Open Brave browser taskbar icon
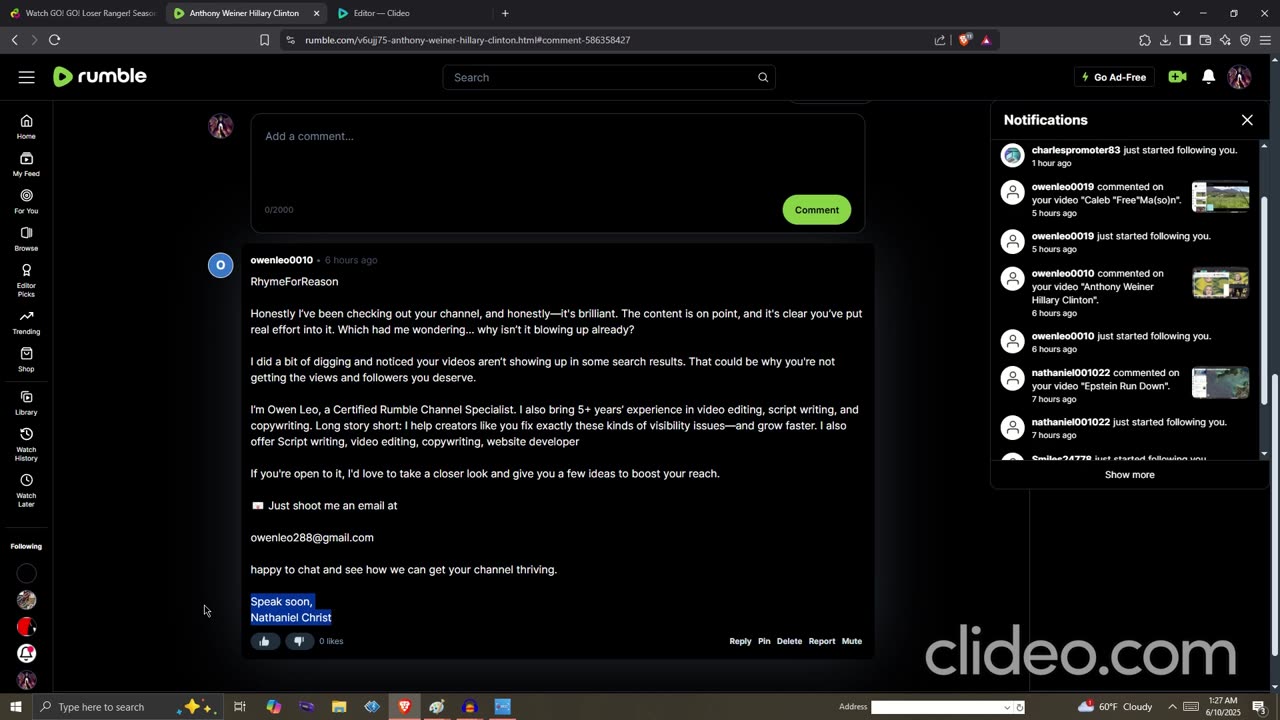This screenshot has height=720, width=1280. pyautogui.click(x=404, y=707)
